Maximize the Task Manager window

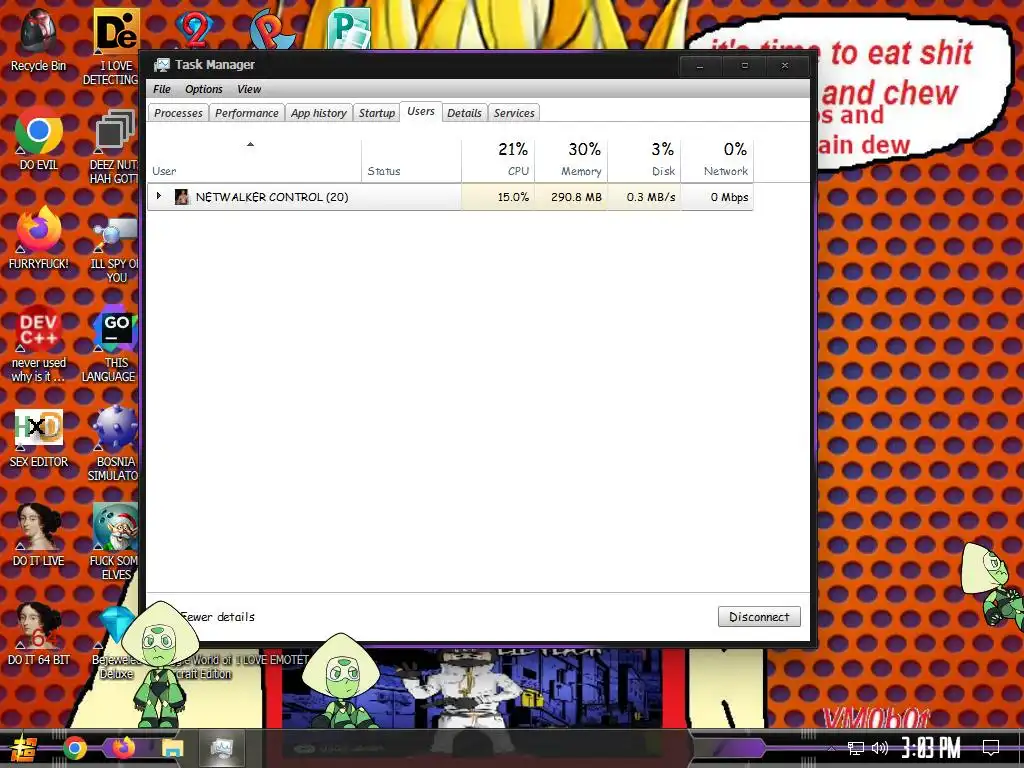coord(744,66)
